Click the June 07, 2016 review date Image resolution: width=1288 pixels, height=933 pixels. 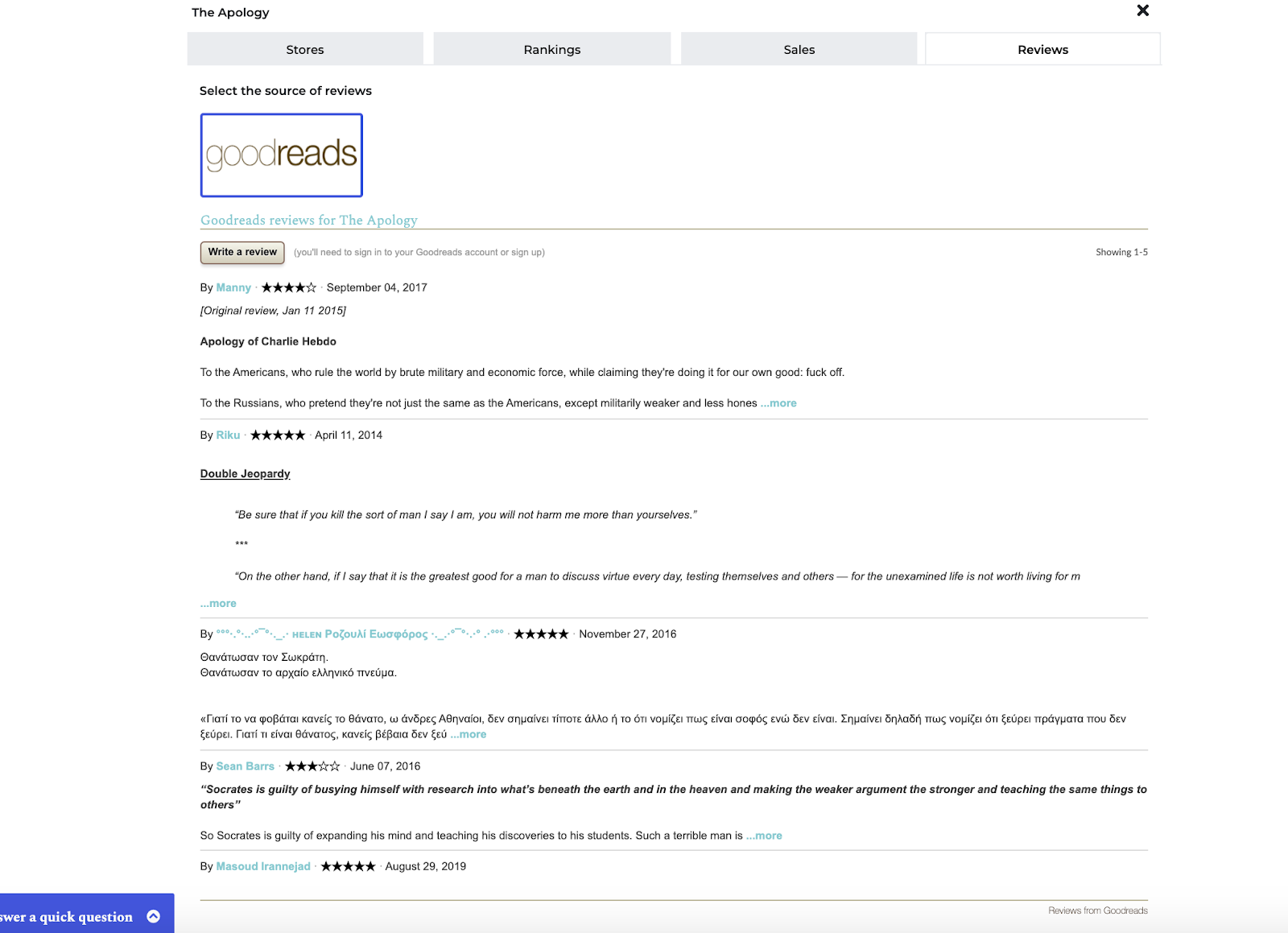pos(385,766)
